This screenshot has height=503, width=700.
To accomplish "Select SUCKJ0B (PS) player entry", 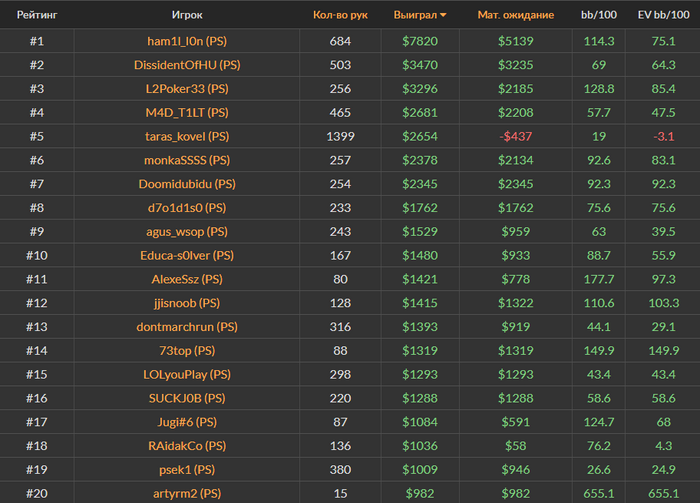I will 187,398.
